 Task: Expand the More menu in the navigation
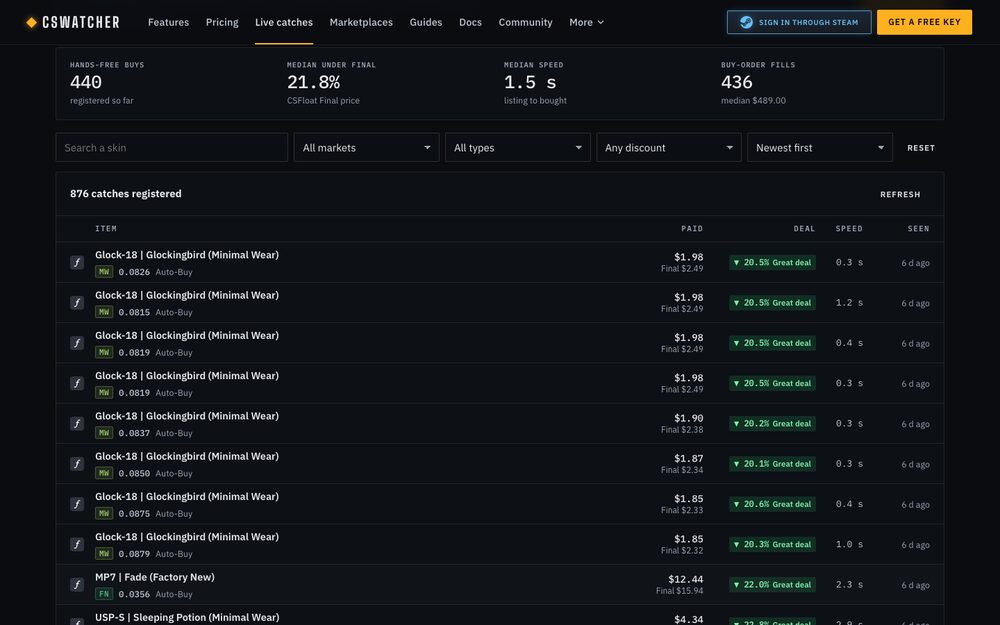(x=586, y=22)
